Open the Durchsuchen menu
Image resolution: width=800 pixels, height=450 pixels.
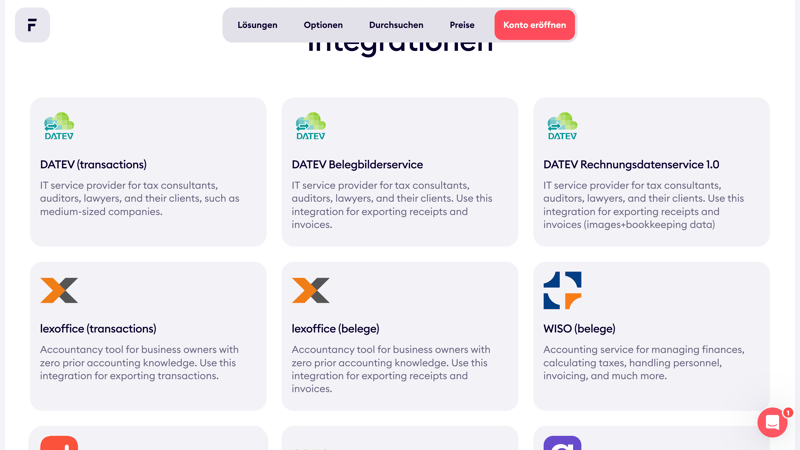(x=396, y=25)
